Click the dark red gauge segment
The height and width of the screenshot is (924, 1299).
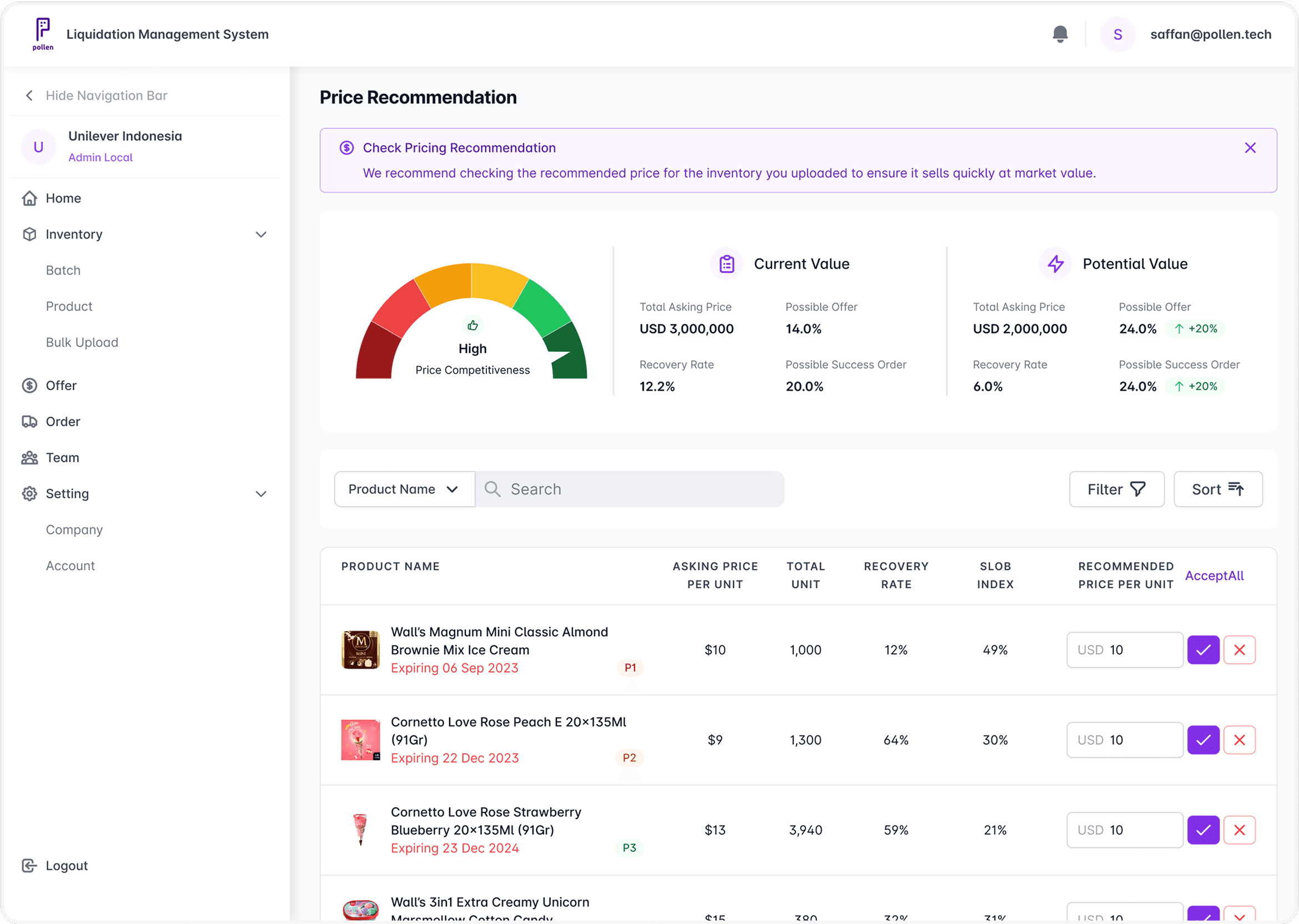pos(378,353)
